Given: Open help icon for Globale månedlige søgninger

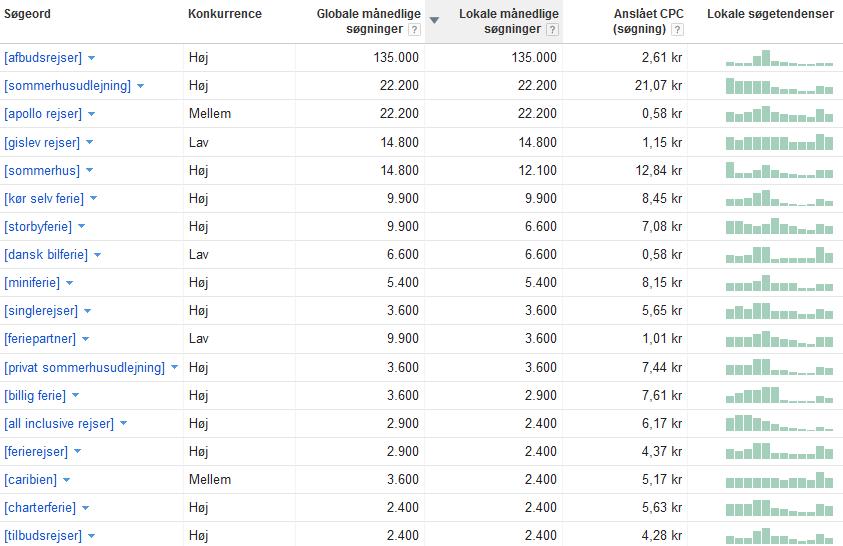Looking at the screenshot, I should 414,30.
